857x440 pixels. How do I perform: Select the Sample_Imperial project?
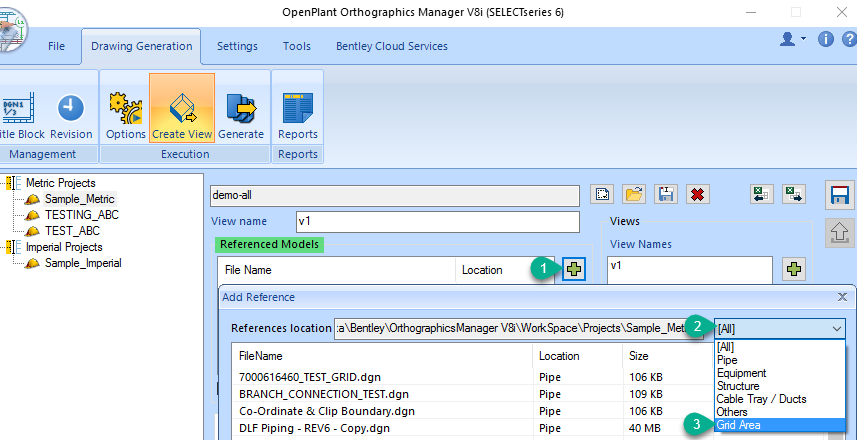[83, 263]
